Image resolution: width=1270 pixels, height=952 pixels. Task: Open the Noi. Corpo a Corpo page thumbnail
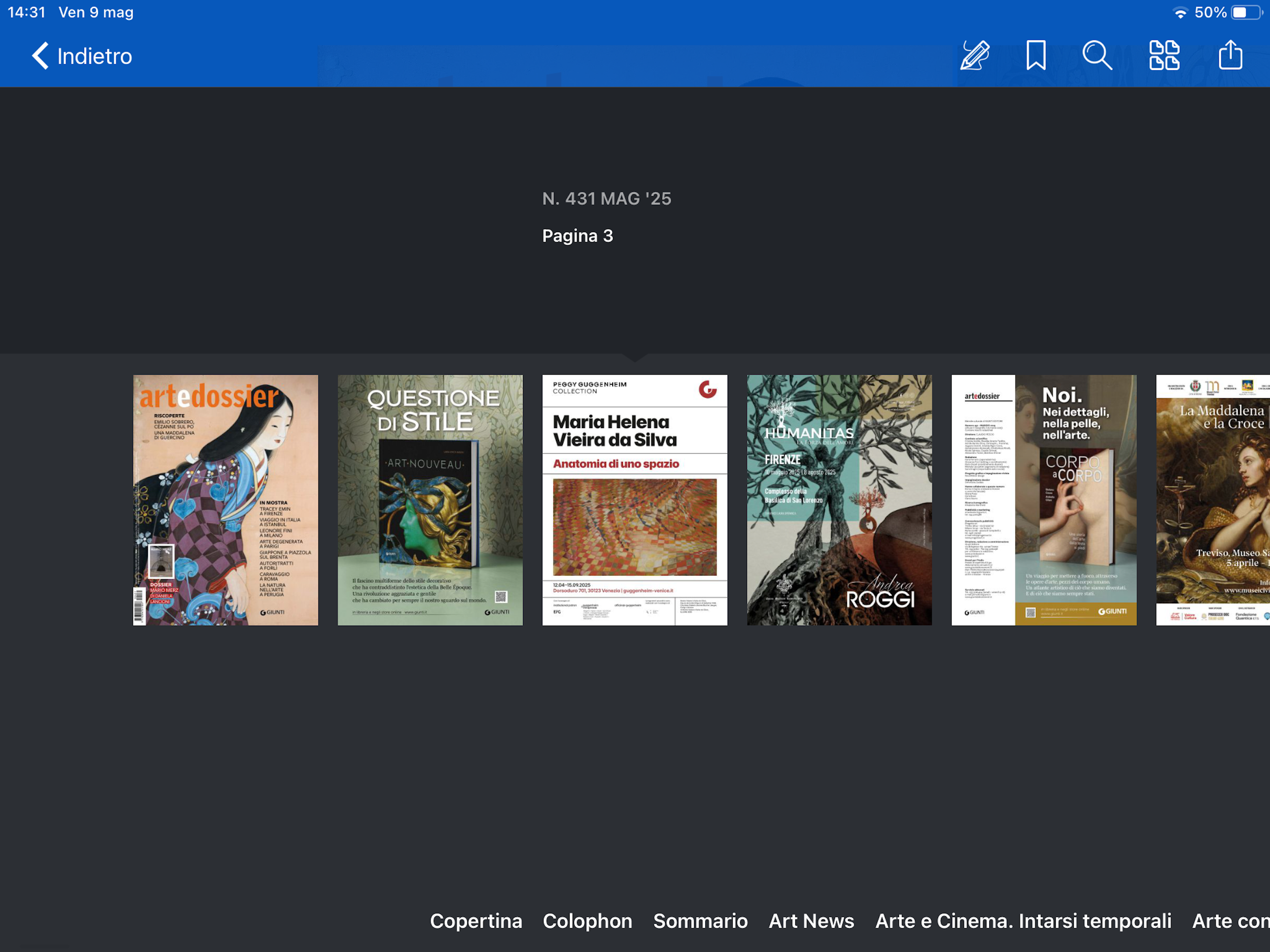(1043, 500)
